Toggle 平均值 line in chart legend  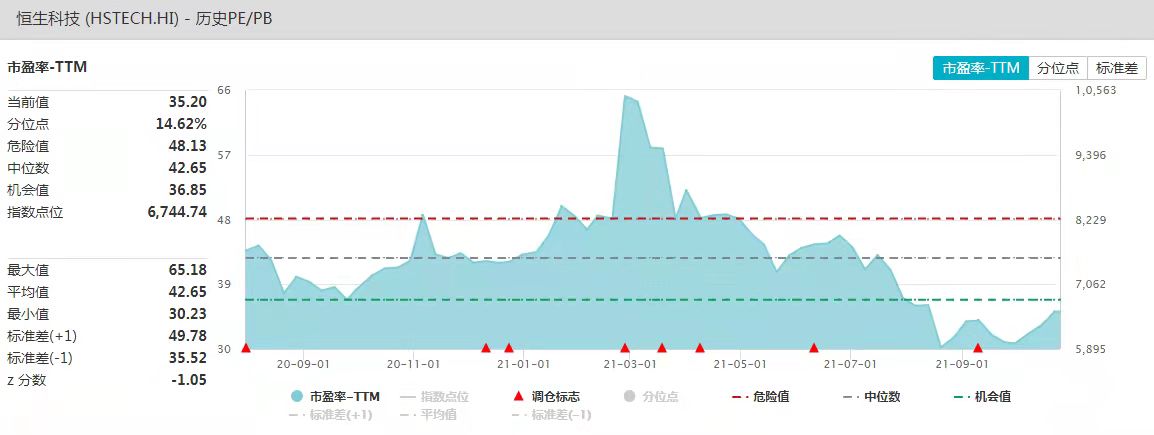[428, 415]
